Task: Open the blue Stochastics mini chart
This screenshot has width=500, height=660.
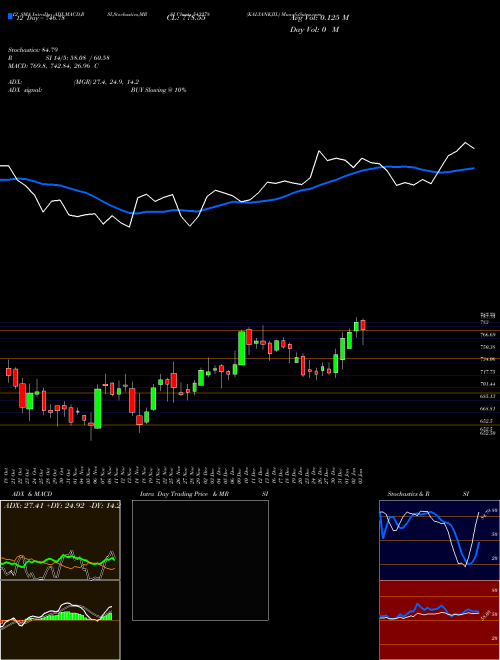Action: coord(439,540)
